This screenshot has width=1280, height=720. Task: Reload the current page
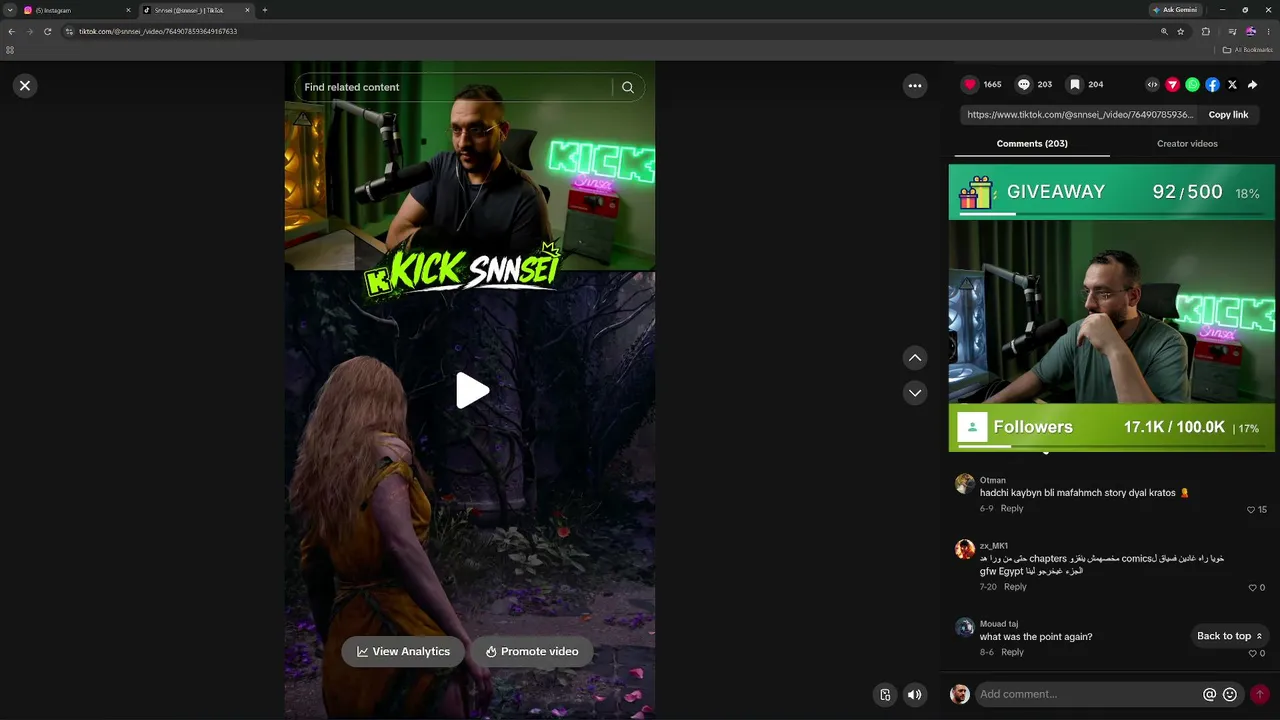coord(47,31)
